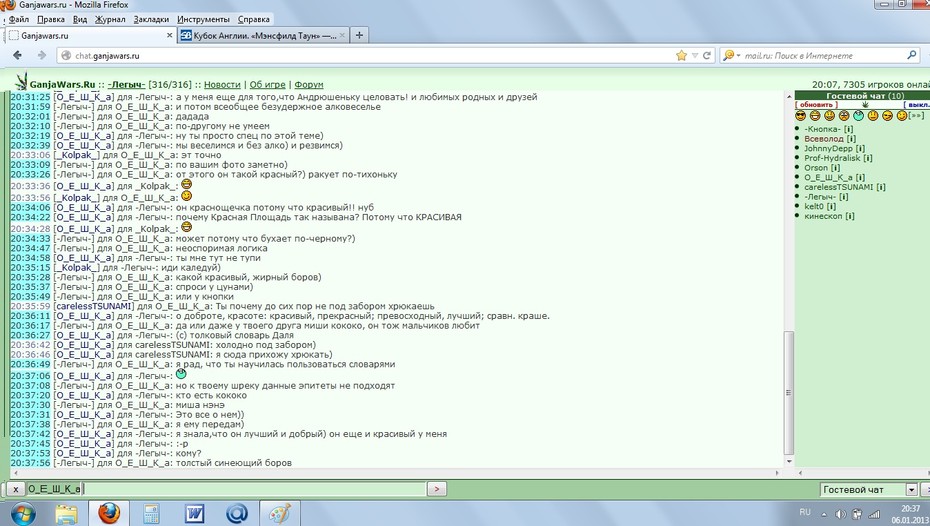Switch to Кубок Англии tab

tap(264, 36)
